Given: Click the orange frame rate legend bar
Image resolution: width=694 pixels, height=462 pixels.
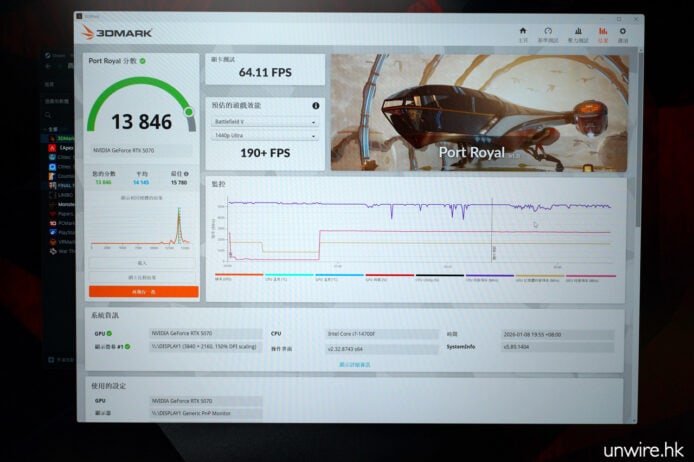Looking at the screenshot, I should click(x=239, y=275).
